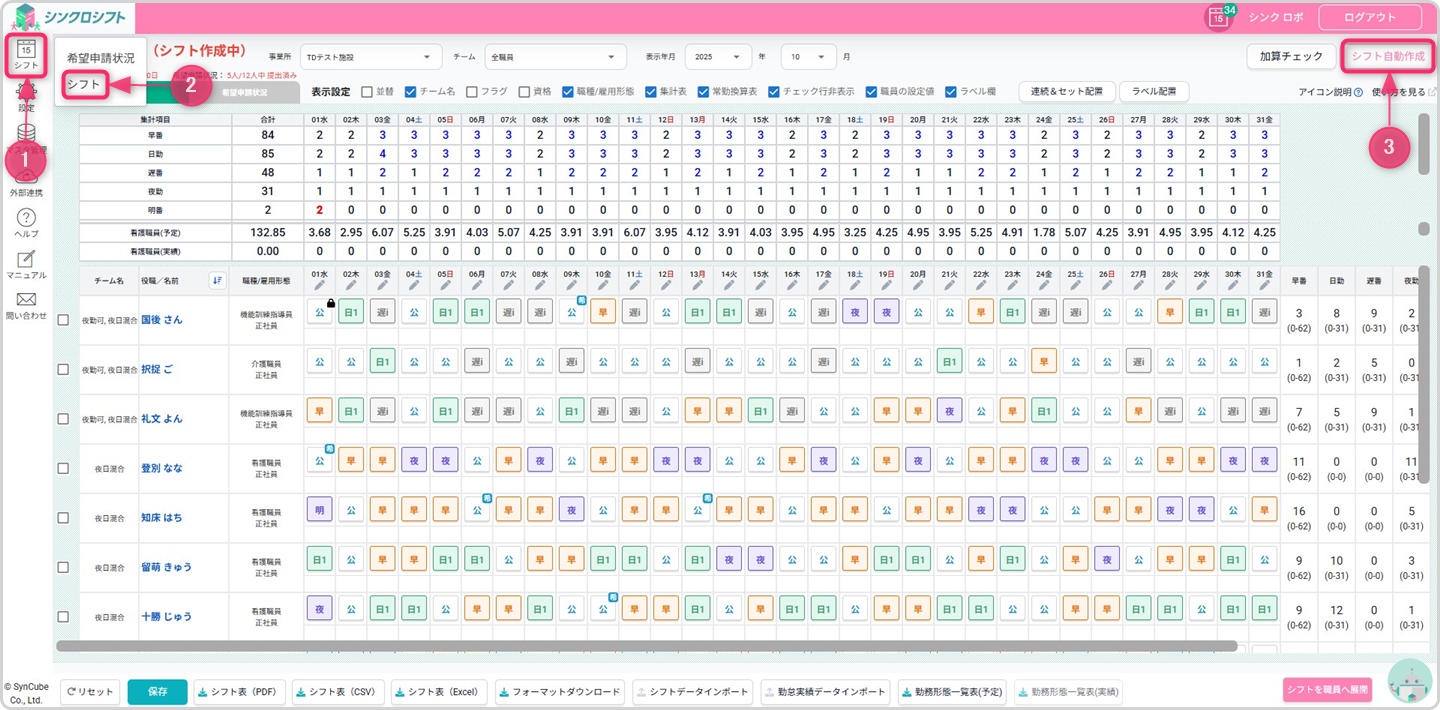The width and height of the screenshot is (1440, 710).
Task: Click the シフト自動作成 button
Action: [x=1387, y=56]
